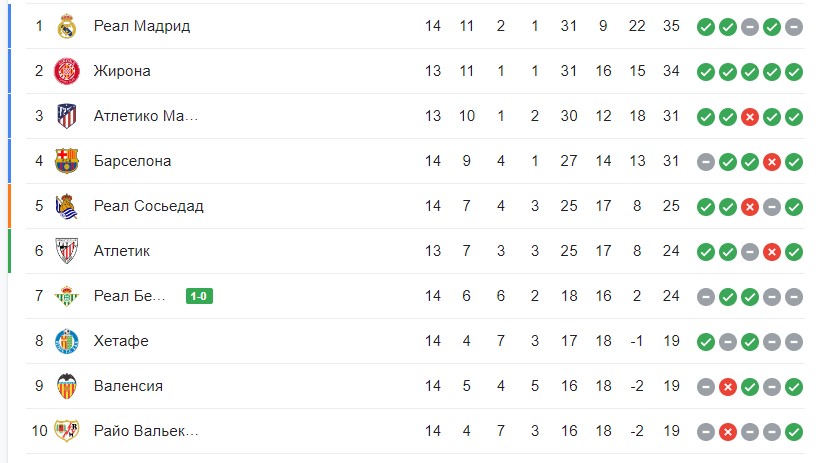Open the Хетафе team name

(121, 341)
